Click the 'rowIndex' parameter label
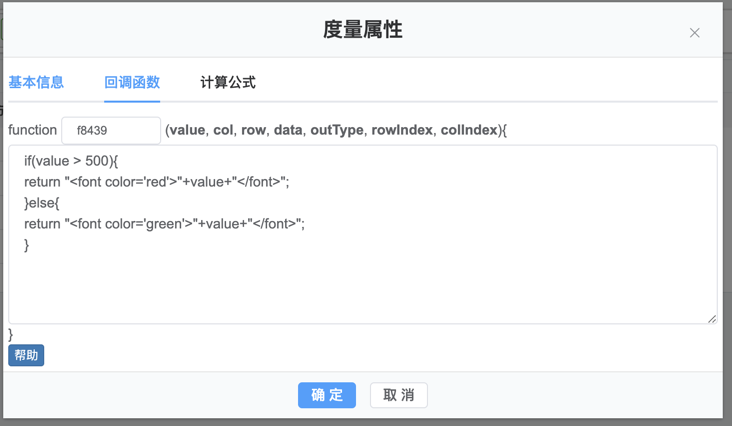 coord(401,130)
